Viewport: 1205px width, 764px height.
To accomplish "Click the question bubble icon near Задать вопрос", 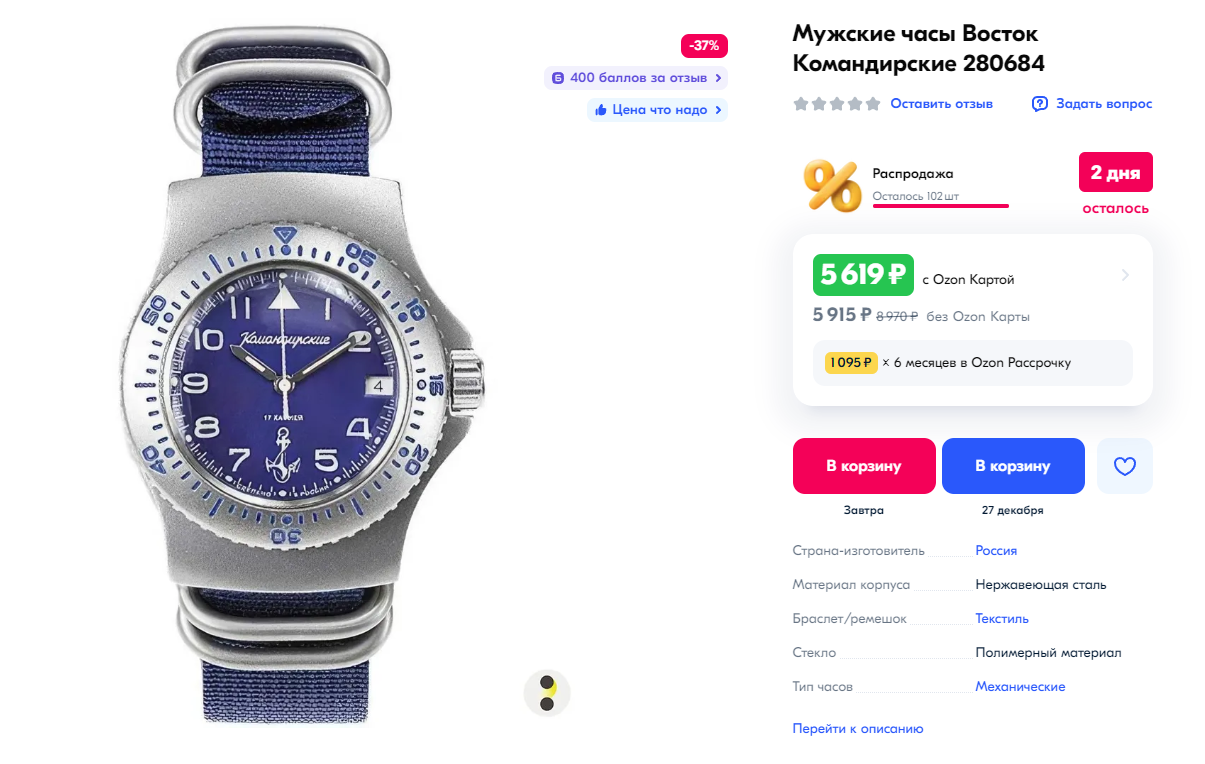I will (x=1040, y=104).
